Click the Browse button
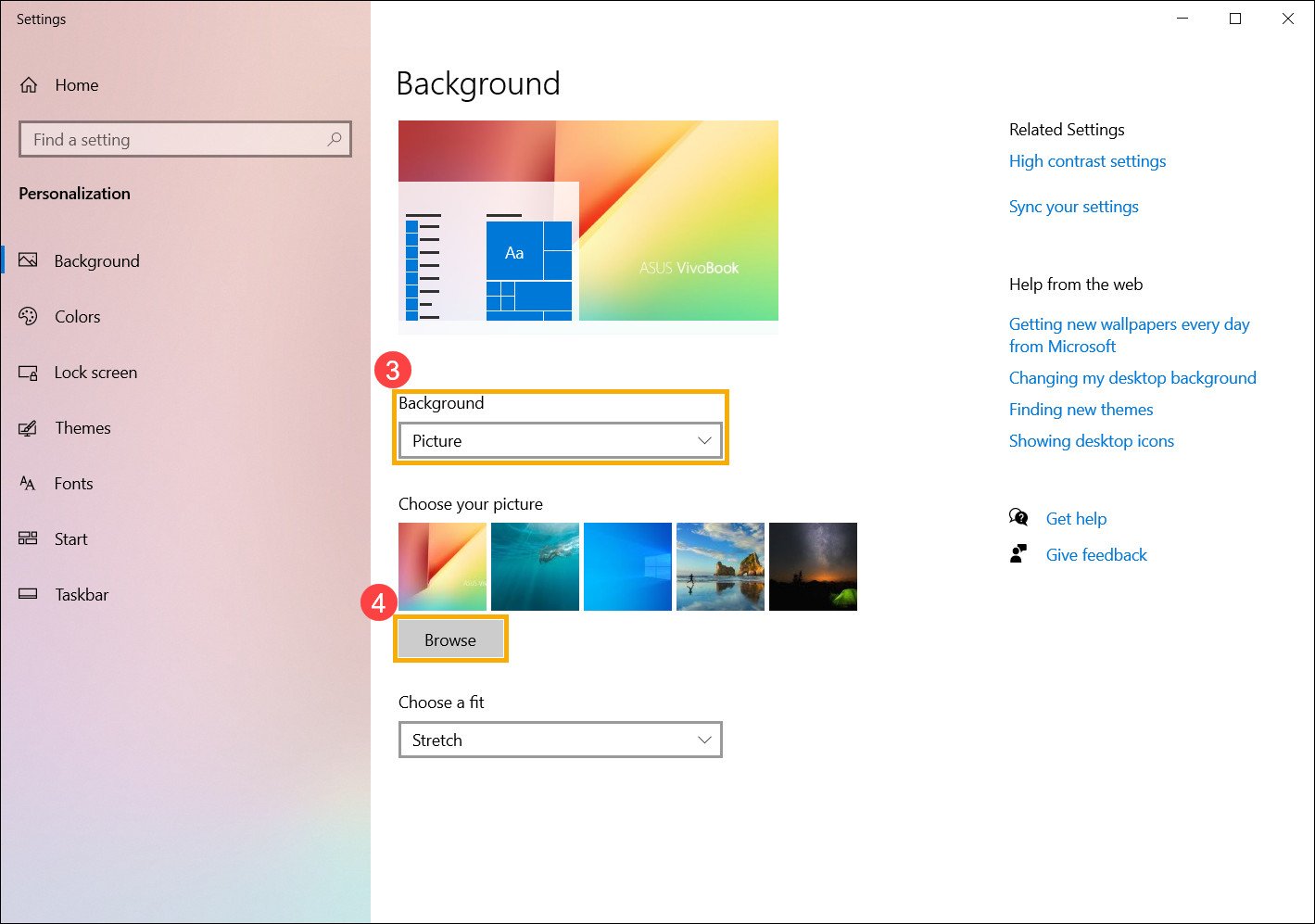 pyautogui.click(x=450, y=640)
